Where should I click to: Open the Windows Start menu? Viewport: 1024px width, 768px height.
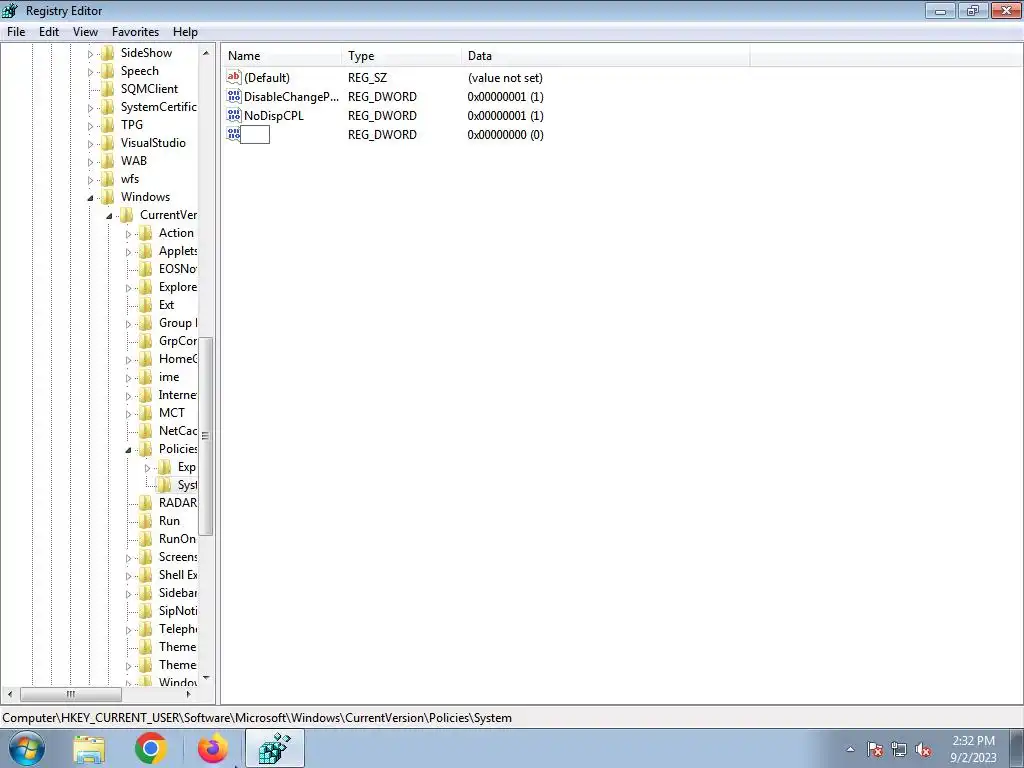pyautogui.click(x=26, y=748)
